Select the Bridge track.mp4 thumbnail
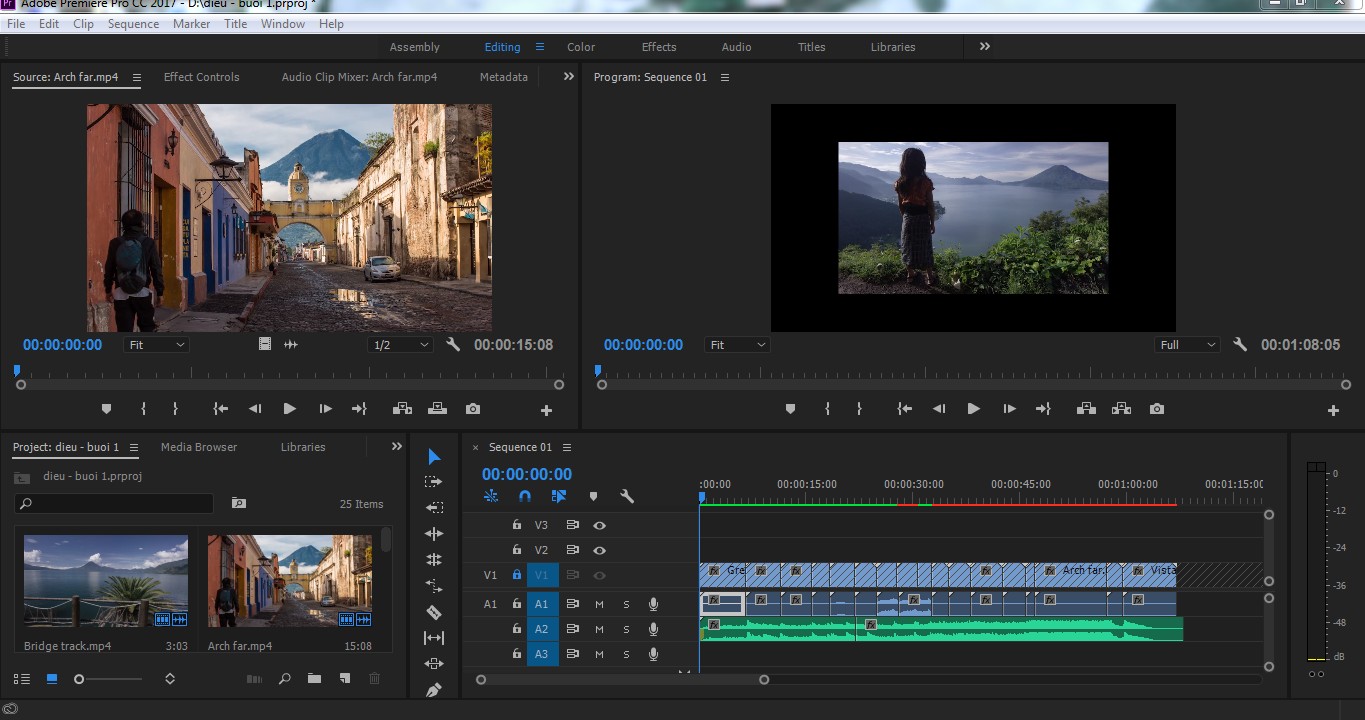Viewport: 1365px width, 720px height. (106, 581)
